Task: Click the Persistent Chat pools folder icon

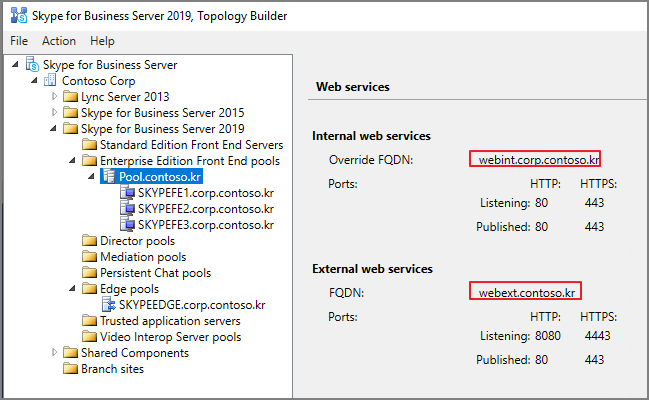Action: (x=89, y=272)
